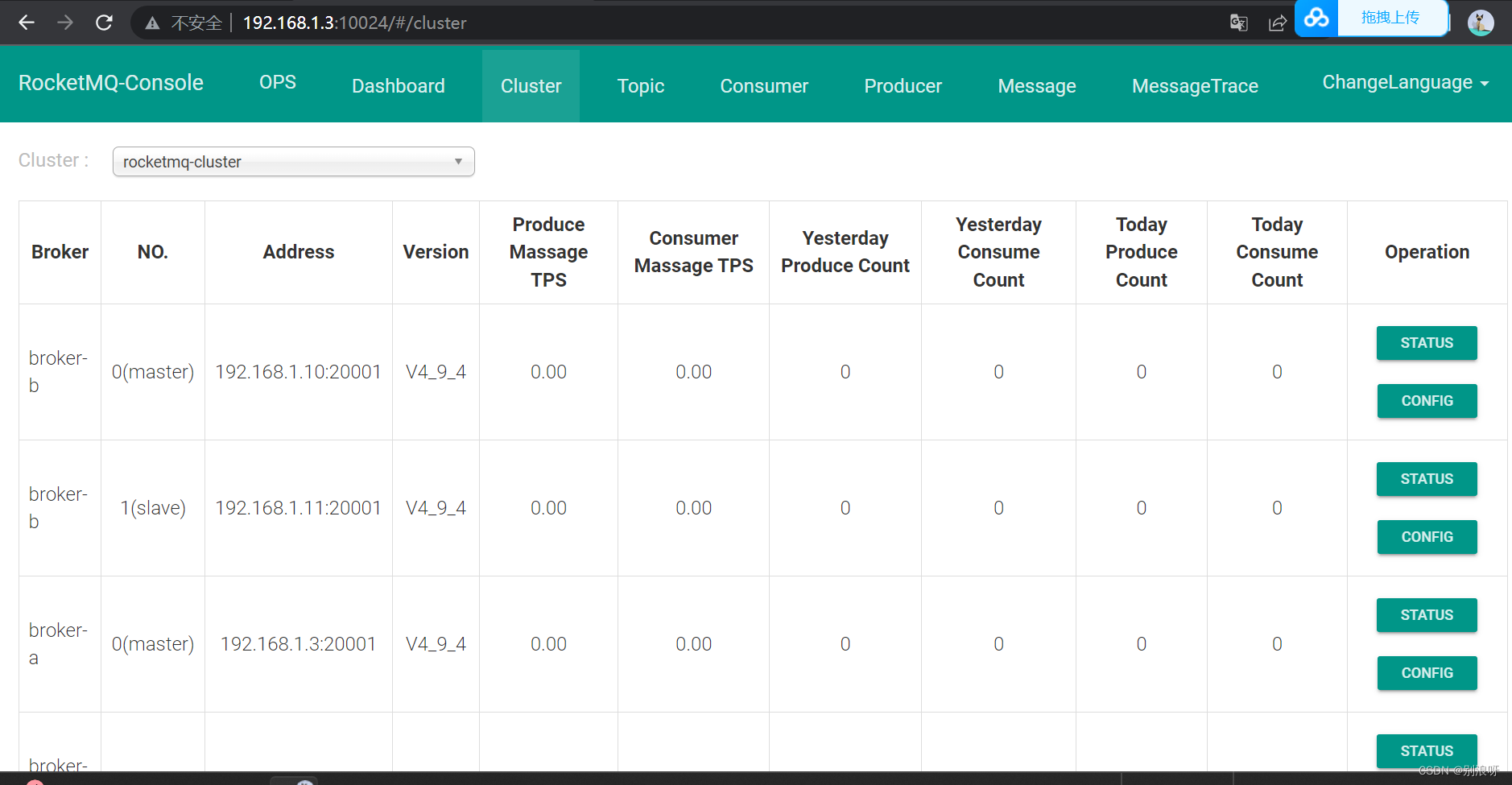The height and width of the screenshot is (785, 1512).
Task: Switch to the Dashboard tab
Action: [x=398, y=85]
